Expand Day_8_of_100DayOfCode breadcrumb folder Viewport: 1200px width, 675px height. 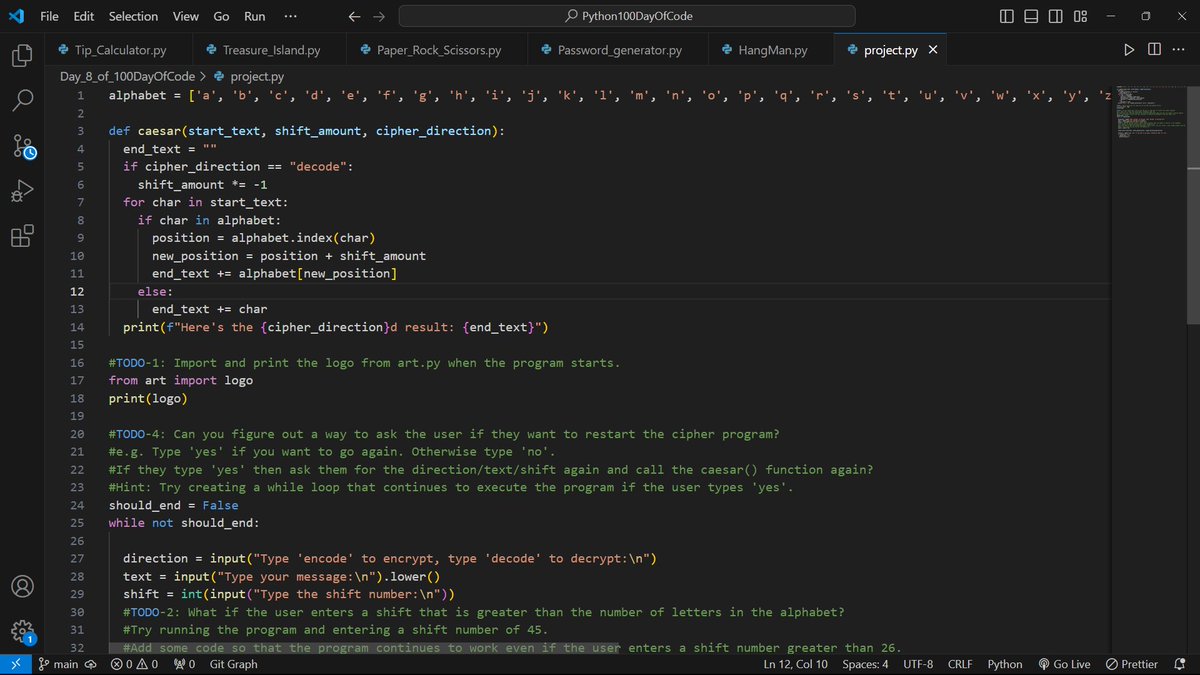pyautogui.click(x=127, y=76)
